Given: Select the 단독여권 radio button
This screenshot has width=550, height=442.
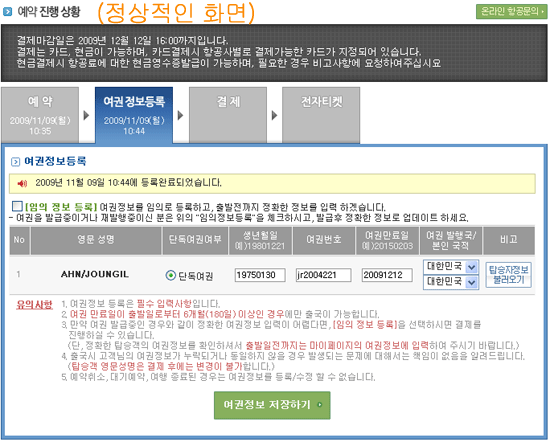Looking at the screenshot, I should tap(170, 276).
